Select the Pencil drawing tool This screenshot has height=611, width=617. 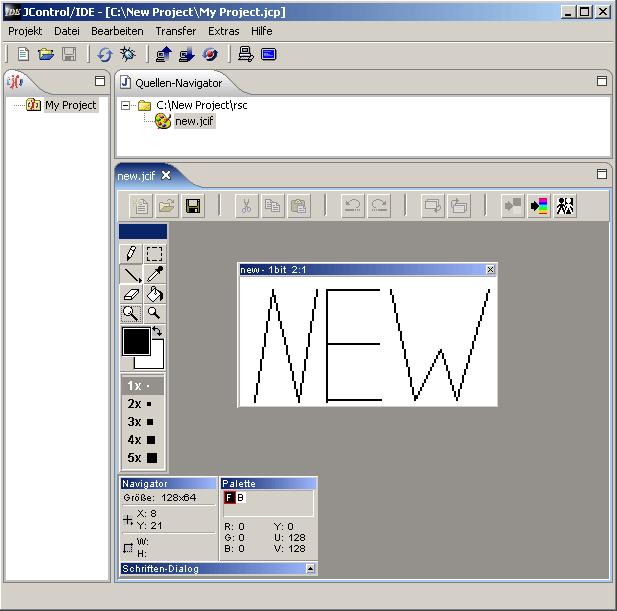(x=130, y=254)
